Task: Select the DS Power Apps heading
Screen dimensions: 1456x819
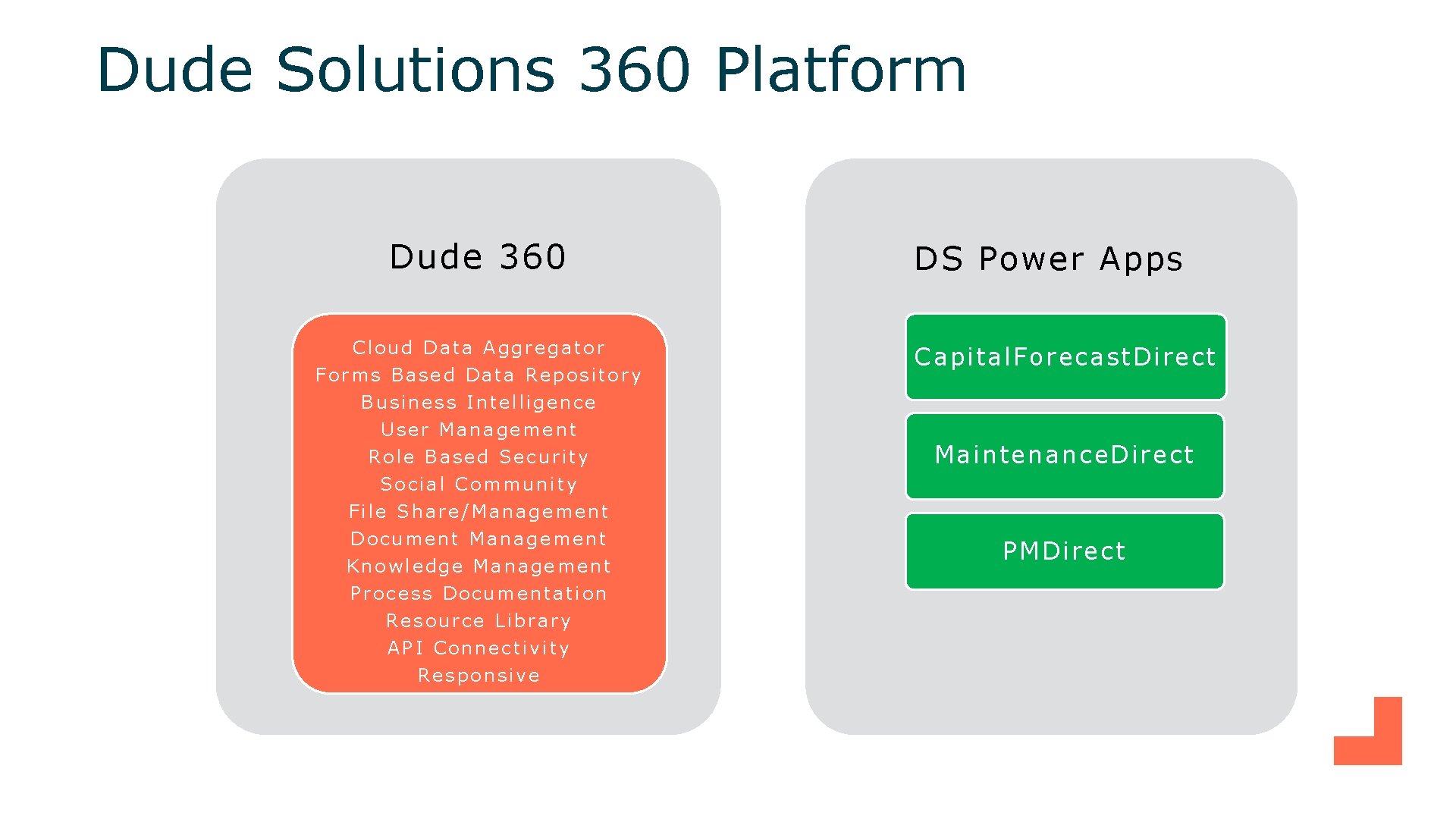Action: (1048, 259)
